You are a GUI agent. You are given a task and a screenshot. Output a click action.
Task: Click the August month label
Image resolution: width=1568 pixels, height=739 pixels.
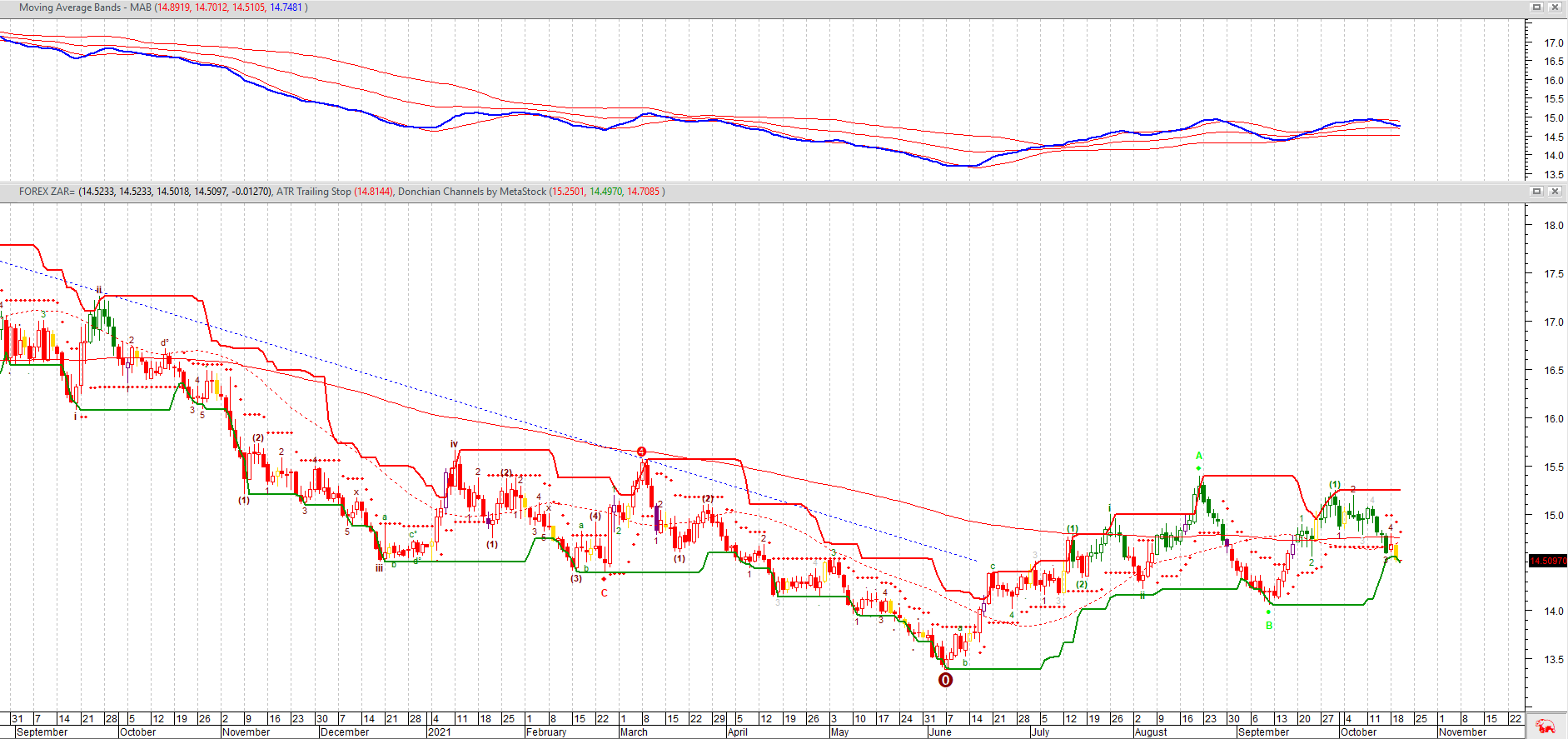1151,732
